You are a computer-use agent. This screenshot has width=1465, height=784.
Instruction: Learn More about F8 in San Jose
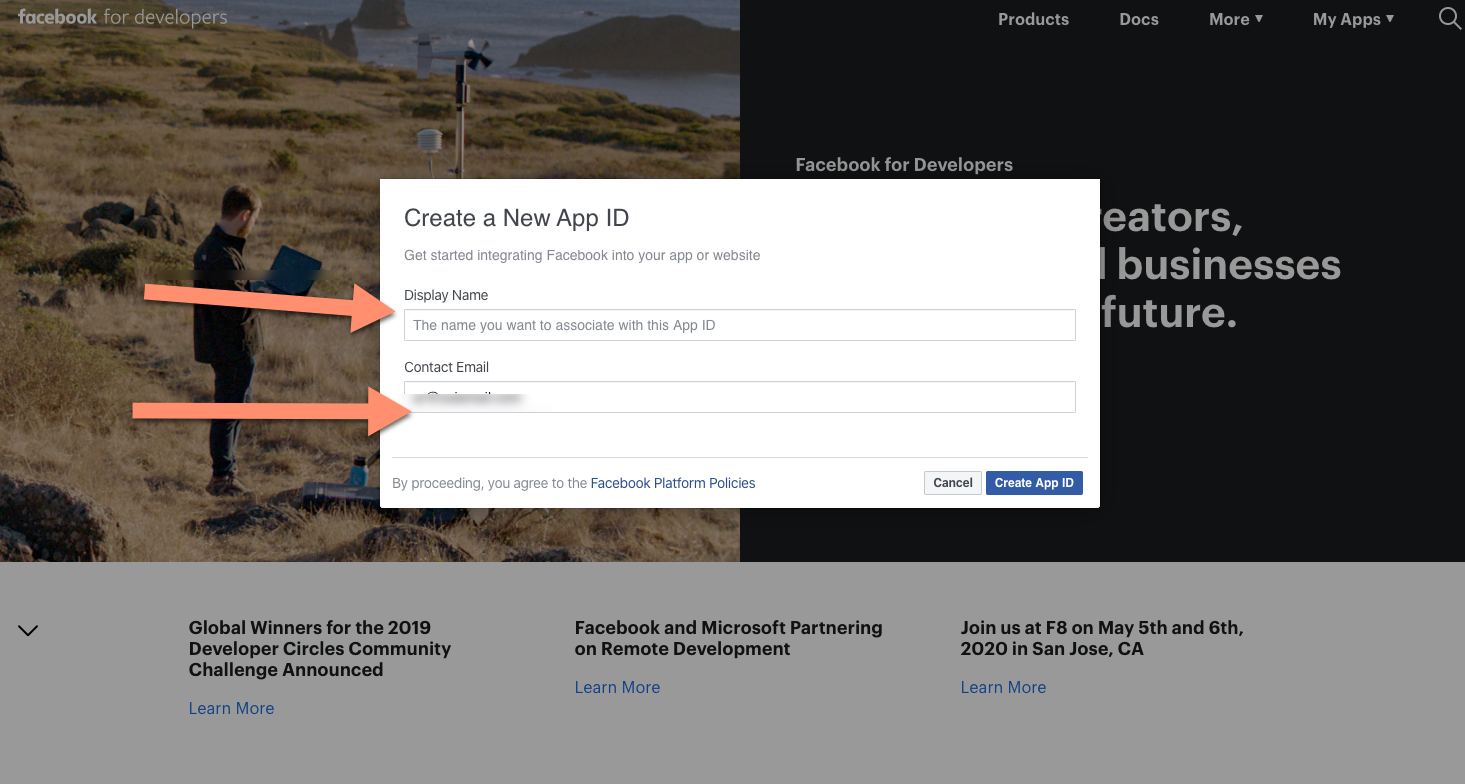pos(1003,687)
